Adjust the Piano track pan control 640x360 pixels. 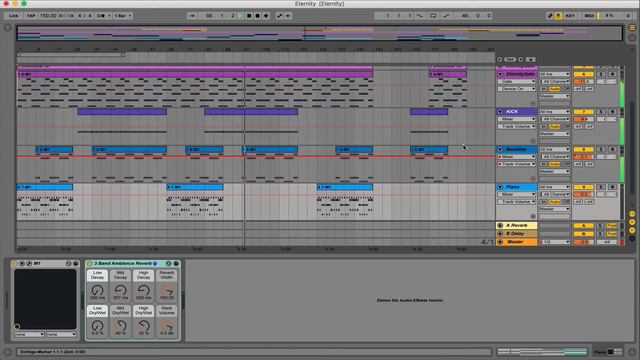[607, 194]
